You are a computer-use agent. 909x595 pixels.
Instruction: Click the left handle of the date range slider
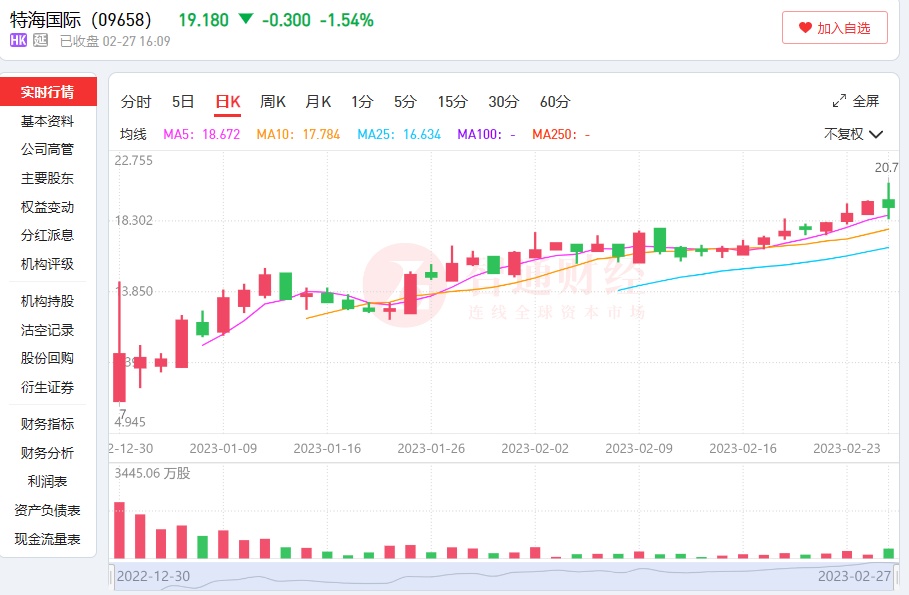point(111,576)
